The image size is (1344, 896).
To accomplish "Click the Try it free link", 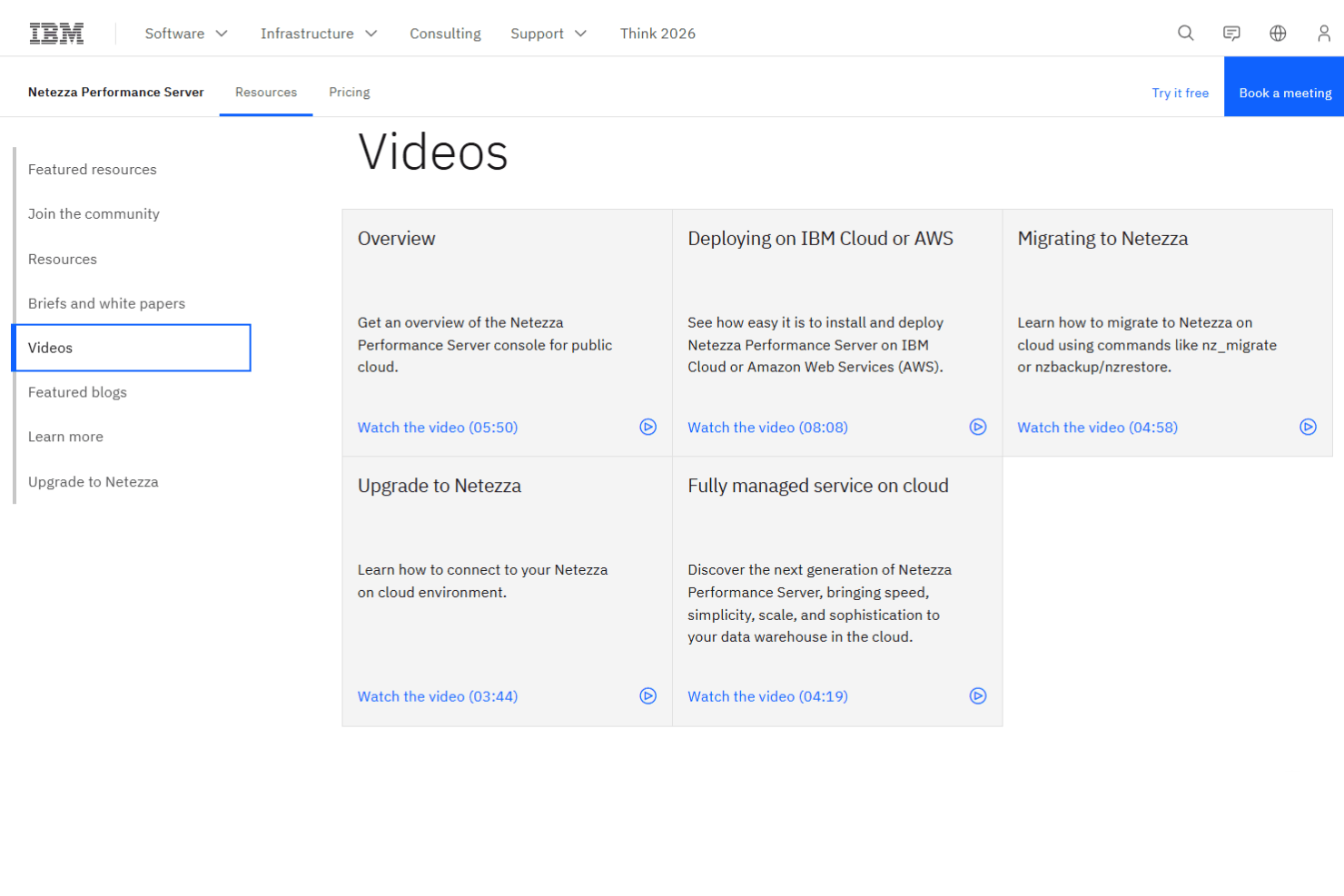I will (1180, 94).
